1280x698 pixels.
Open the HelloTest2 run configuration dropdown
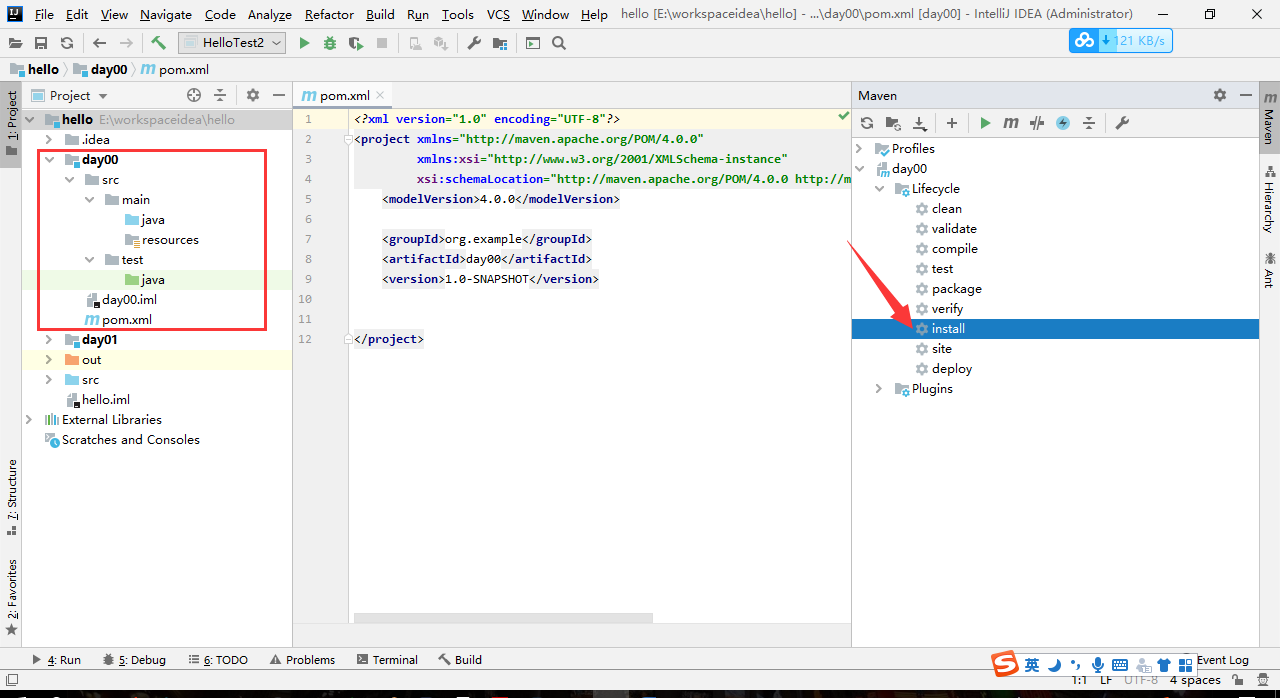232,43
